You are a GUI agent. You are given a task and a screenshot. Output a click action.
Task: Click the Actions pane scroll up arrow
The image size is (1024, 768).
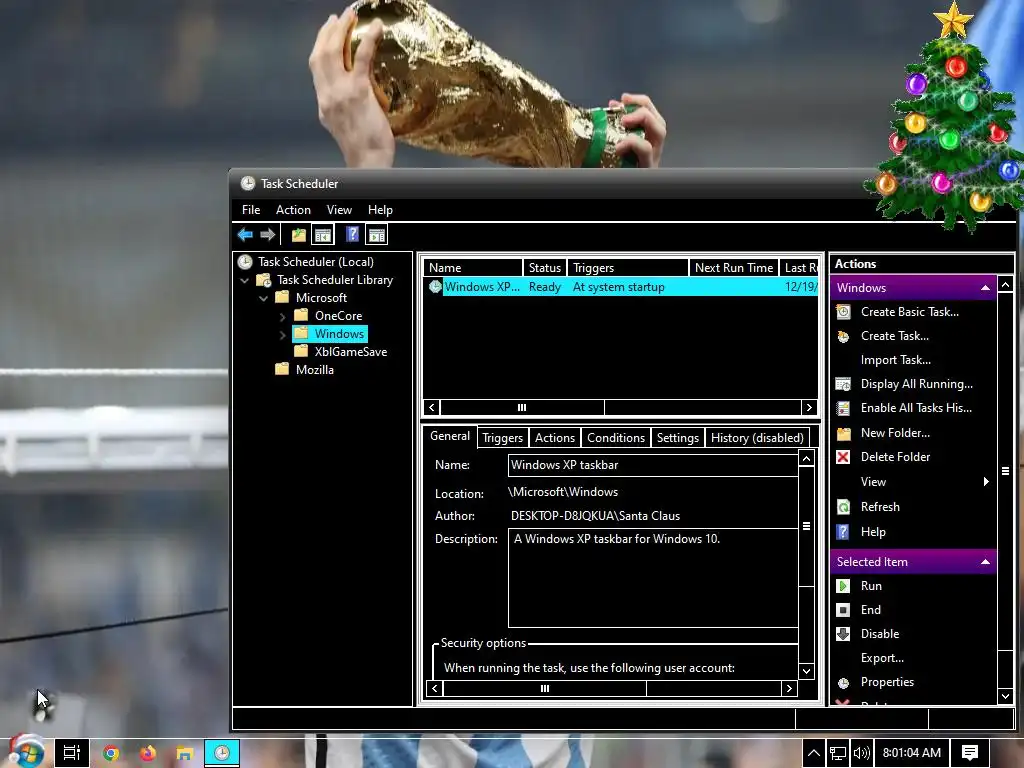coord(1006,284)
